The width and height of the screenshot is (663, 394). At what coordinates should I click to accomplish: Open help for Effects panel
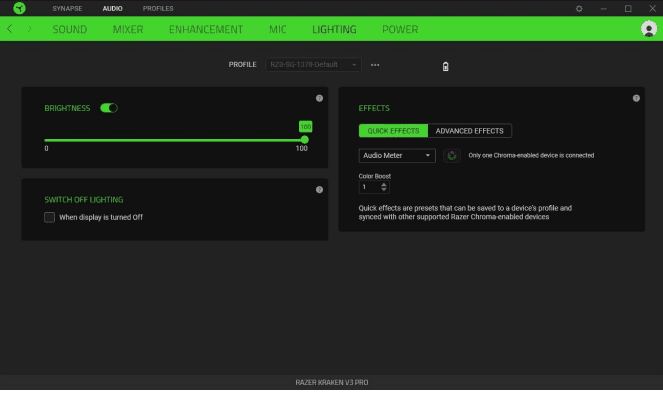[x=636, y=98]
